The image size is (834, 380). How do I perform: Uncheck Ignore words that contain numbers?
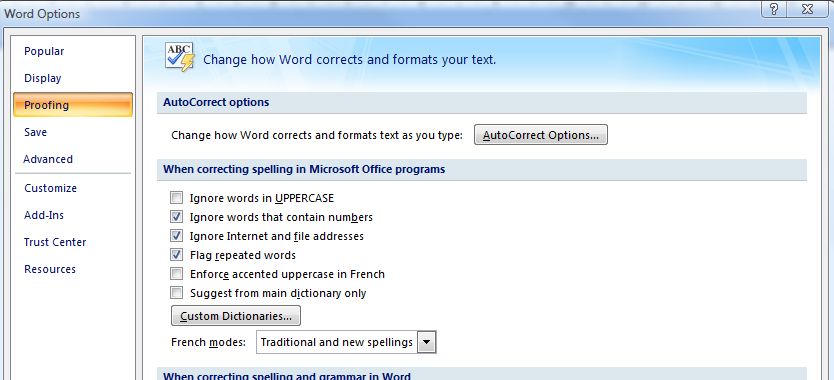pyautogui.click(x=176, y=217)
